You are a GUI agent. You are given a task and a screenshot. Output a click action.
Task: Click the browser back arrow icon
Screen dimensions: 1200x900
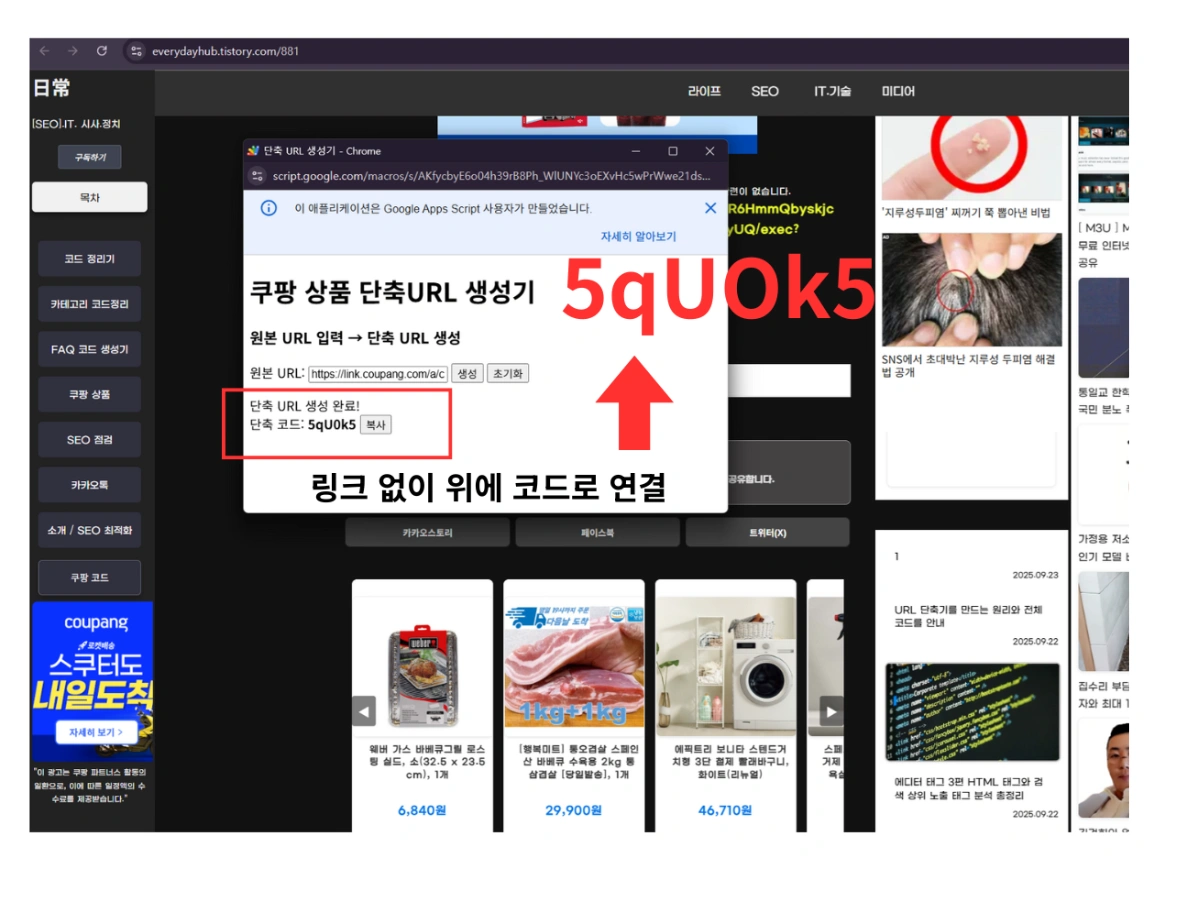[x=43, y=51]
